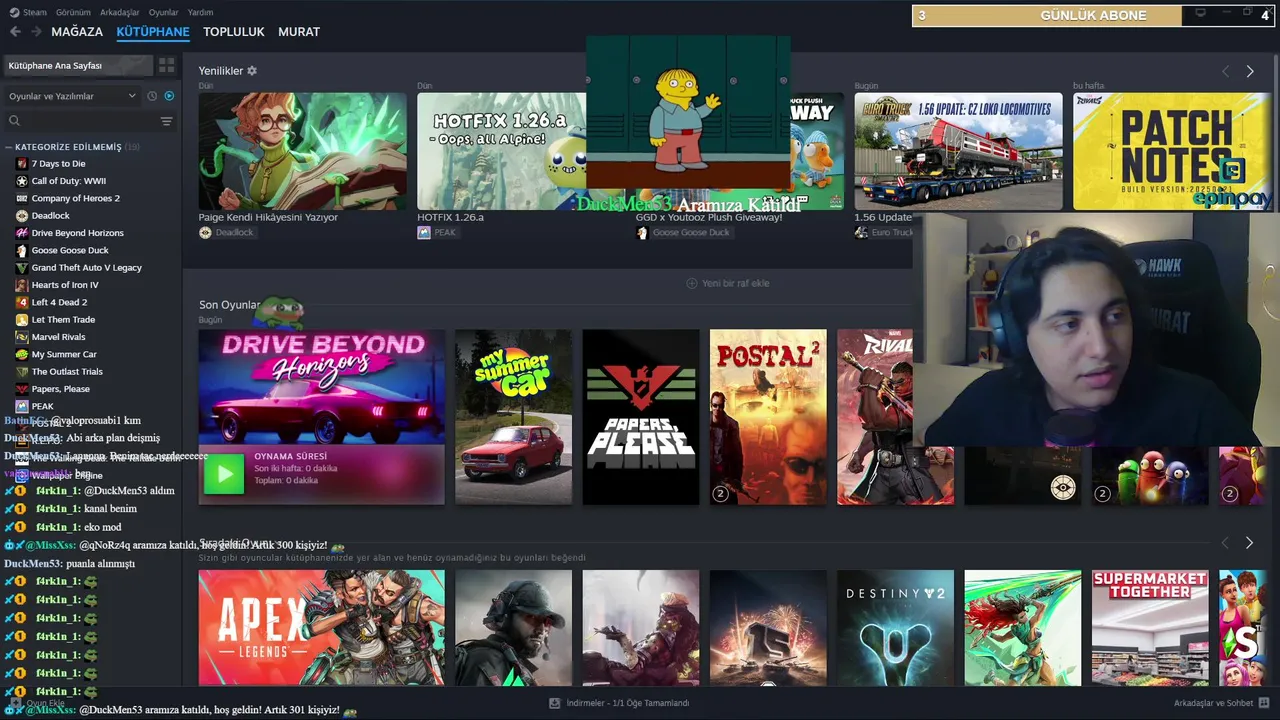Move to next Yenilikler news items
Viewport: 1280px width, 720px height.
1249,71
